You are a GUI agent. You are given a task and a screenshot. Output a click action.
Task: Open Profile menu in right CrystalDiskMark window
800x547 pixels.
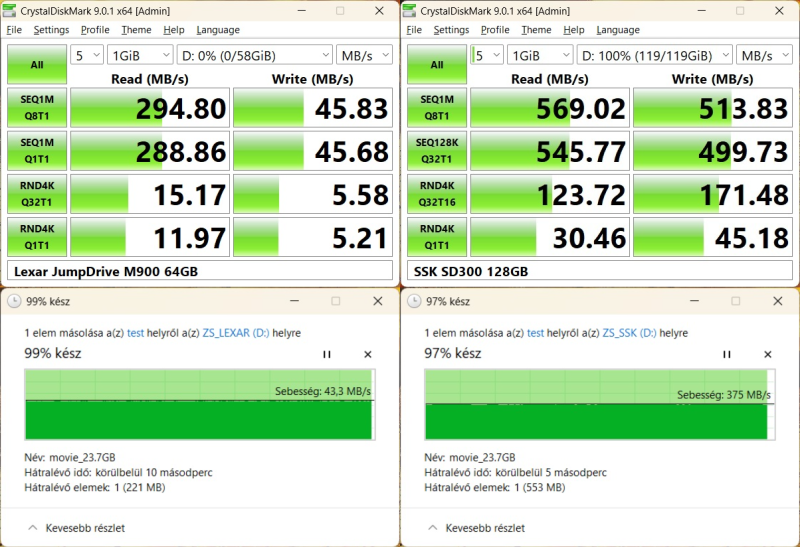(x=495, y=30)
